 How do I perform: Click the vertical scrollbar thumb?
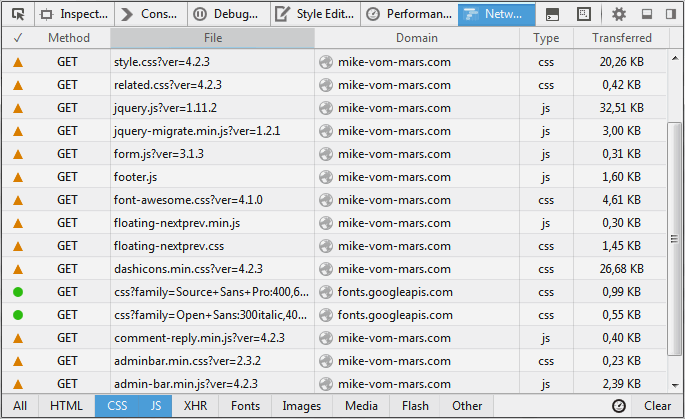click(674, 239)
